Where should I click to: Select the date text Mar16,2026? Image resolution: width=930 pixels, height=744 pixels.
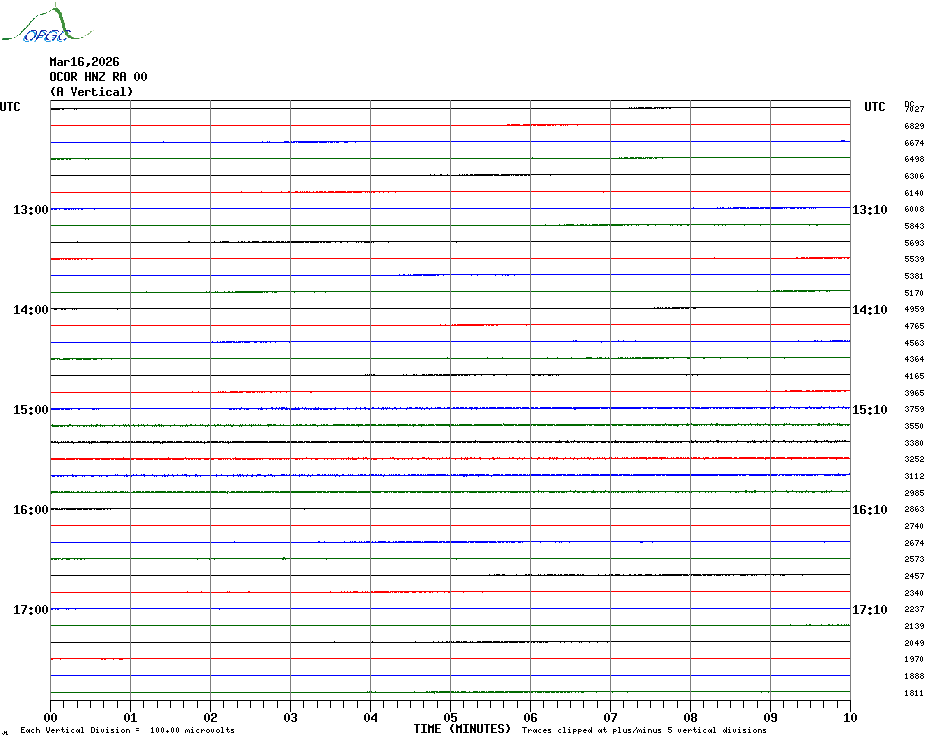pos(84,62)
